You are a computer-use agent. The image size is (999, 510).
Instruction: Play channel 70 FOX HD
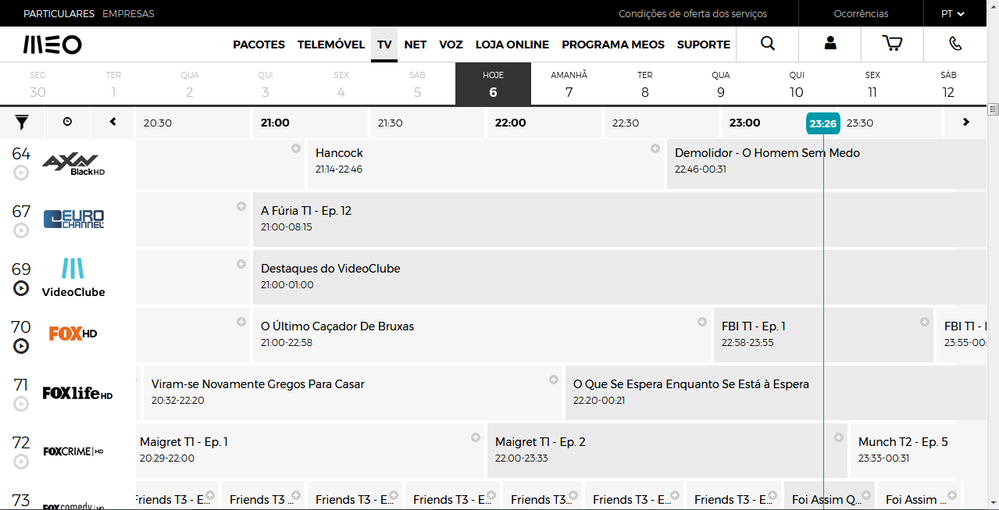(x=21, y=346)
